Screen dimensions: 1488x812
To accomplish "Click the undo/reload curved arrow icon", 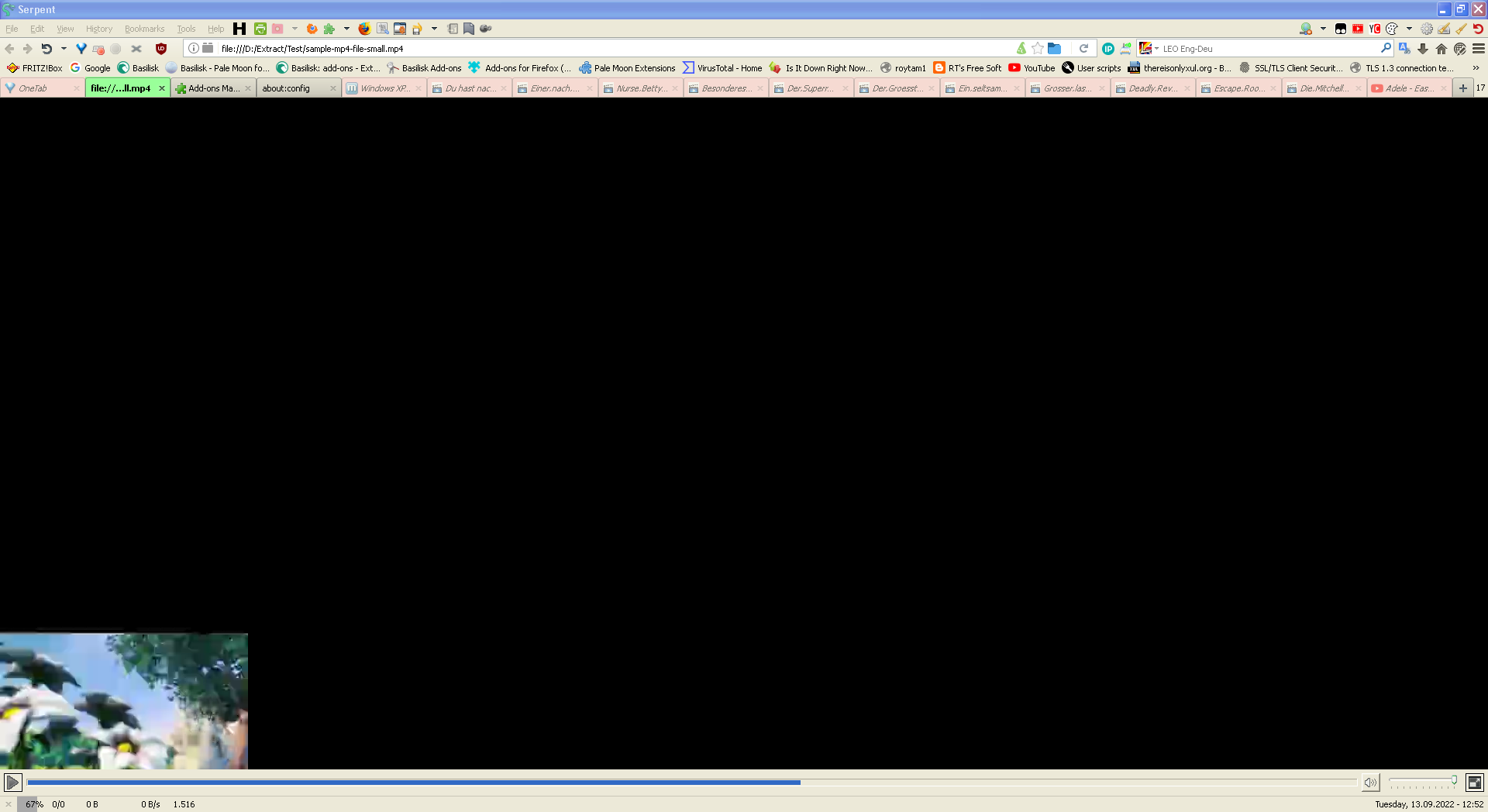I will click(46, 48).
